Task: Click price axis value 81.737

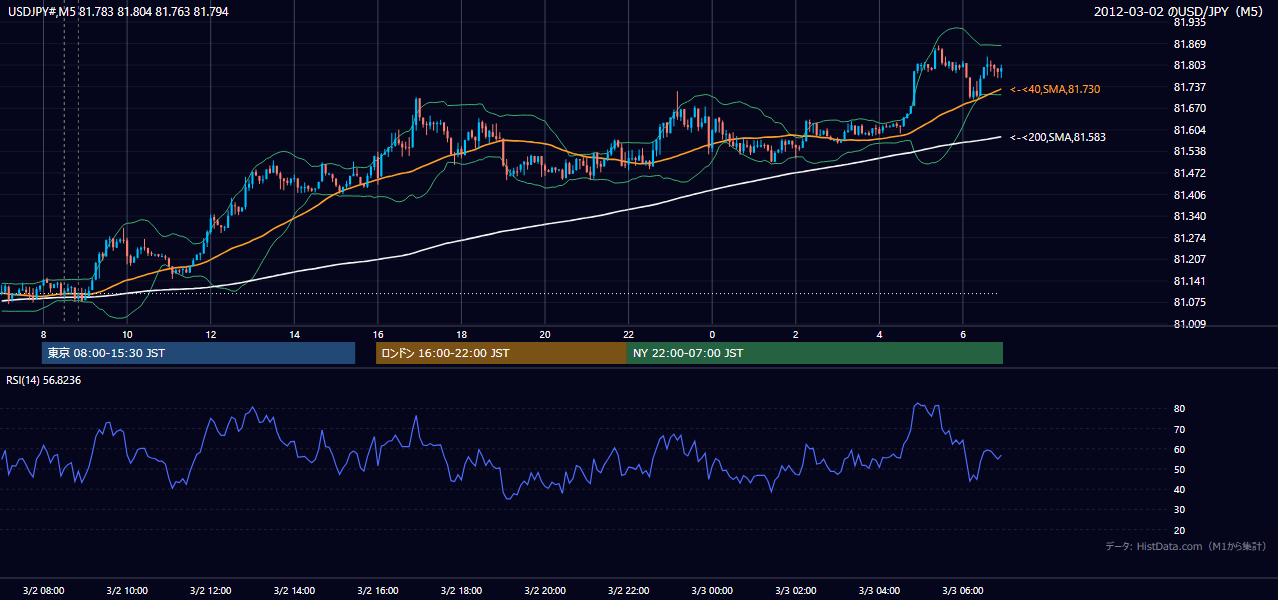Action: pyautogui.click(x=1189, y=87)
